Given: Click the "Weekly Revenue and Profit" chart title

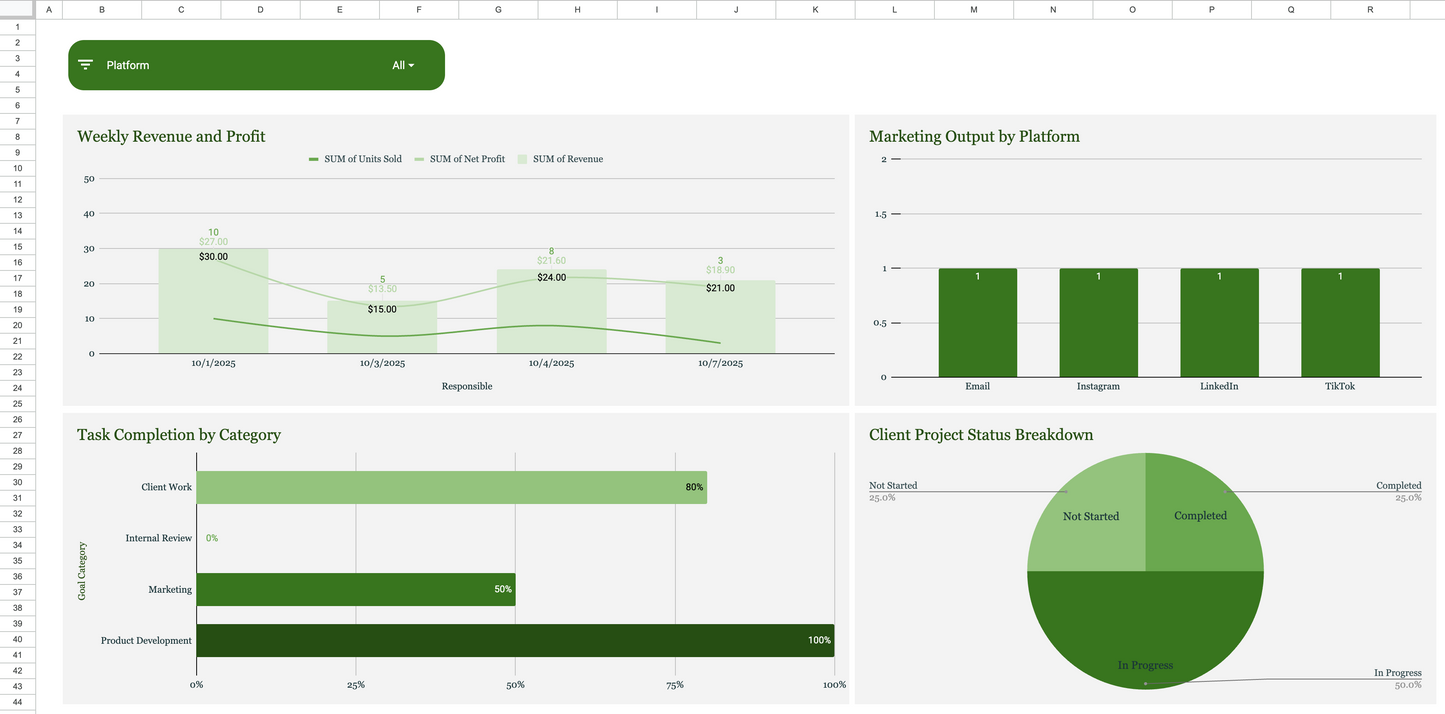Looking at the screenshot, I should coord(171,136).
